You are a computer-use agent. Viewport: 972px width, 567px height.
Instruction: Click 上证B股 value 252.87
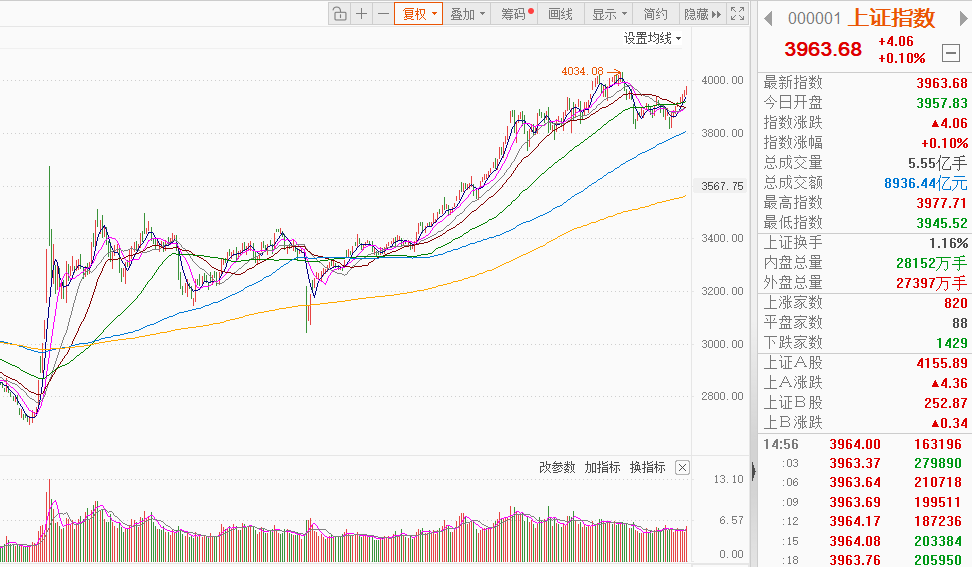[x=945, y=403]
